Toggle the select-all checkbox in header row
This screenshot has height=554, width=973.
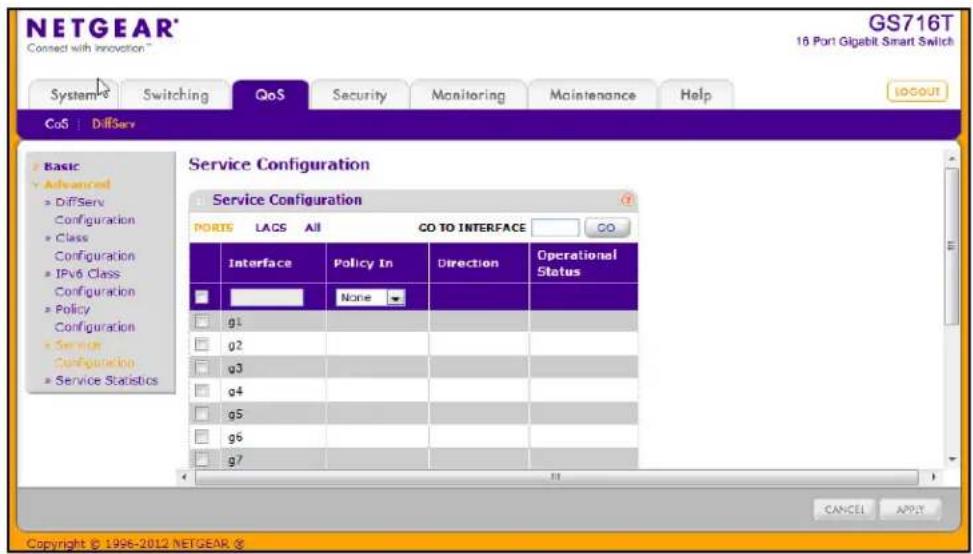(x=202, y=297)
